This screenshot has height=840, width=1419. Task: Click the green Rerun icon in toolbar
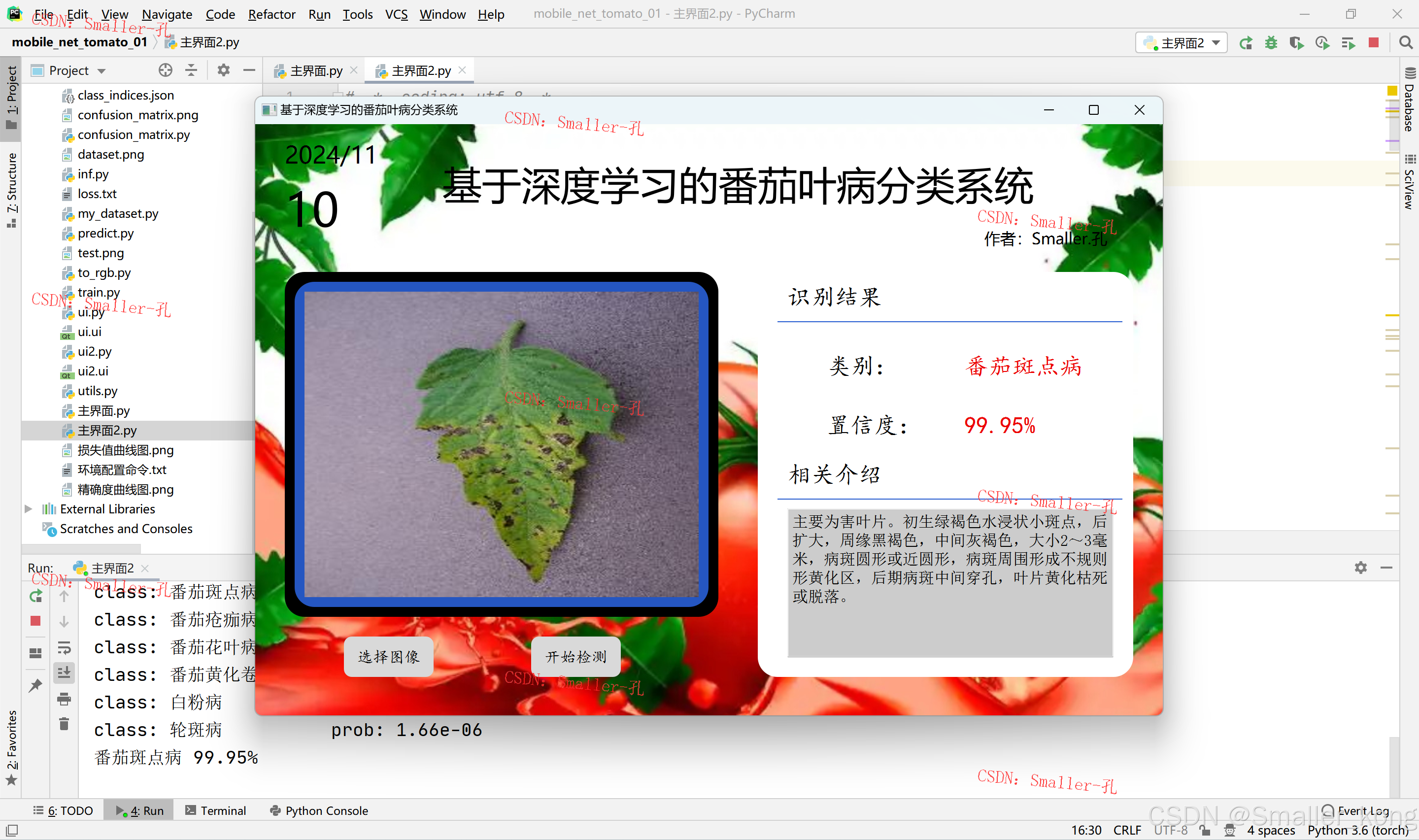[x=1245, y=43]
